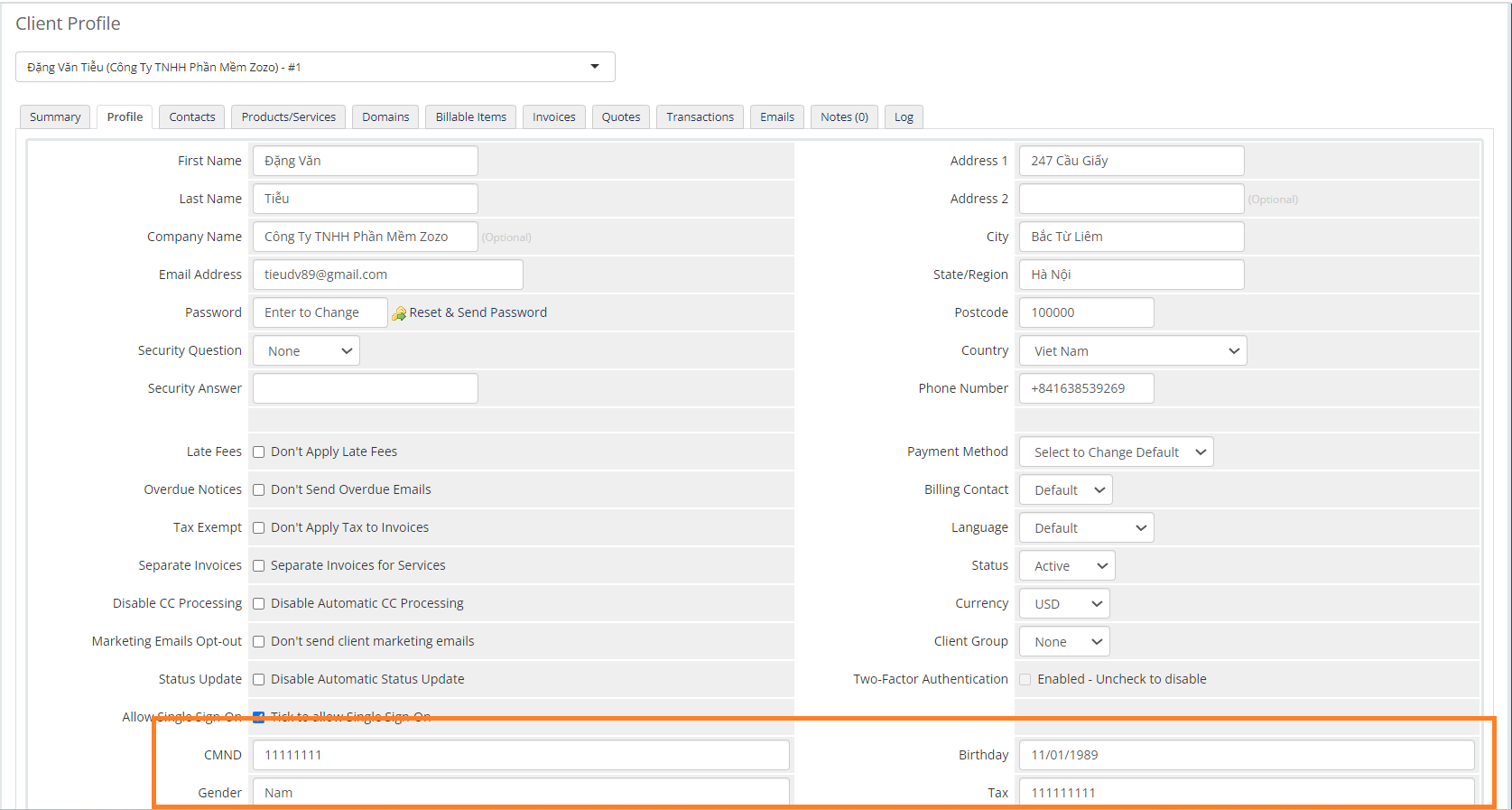Viewport: 1512px width, 810px height.
Task: Open the Invoices tab
Action: tap(554, 116)
